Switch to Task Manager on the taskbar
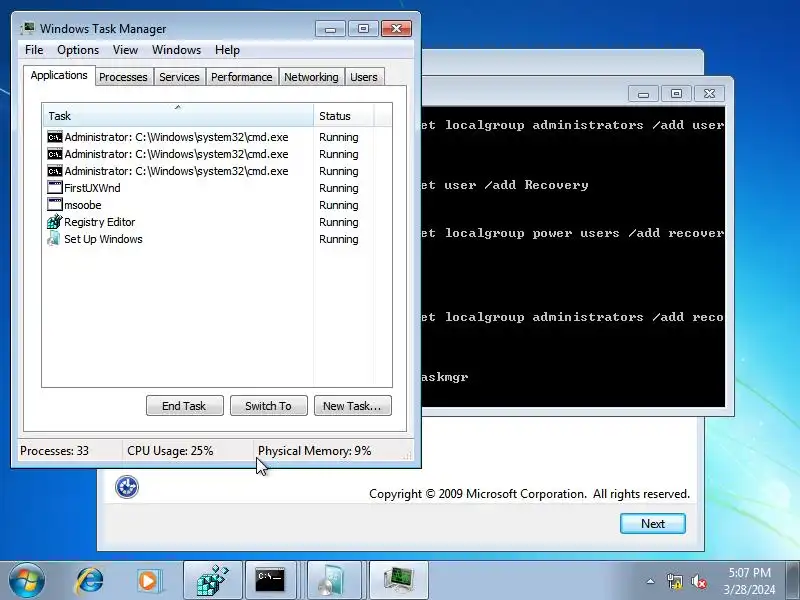The height and width of the screenshot is (600, 800). [x=398, y=581]
